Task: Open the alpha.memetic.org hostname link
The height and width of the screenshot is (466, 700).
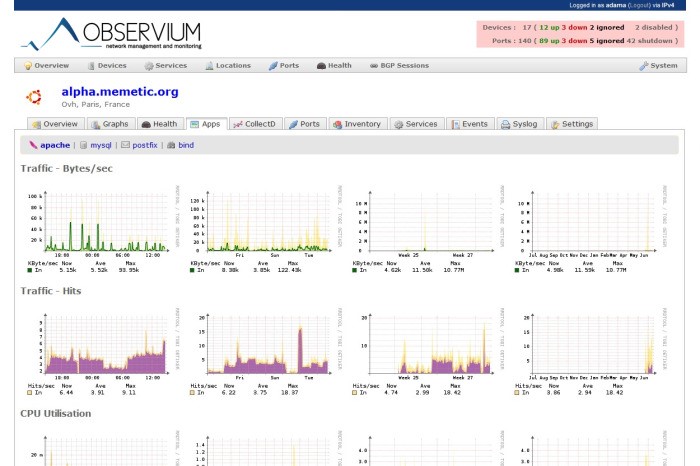Action: point(119,92)
